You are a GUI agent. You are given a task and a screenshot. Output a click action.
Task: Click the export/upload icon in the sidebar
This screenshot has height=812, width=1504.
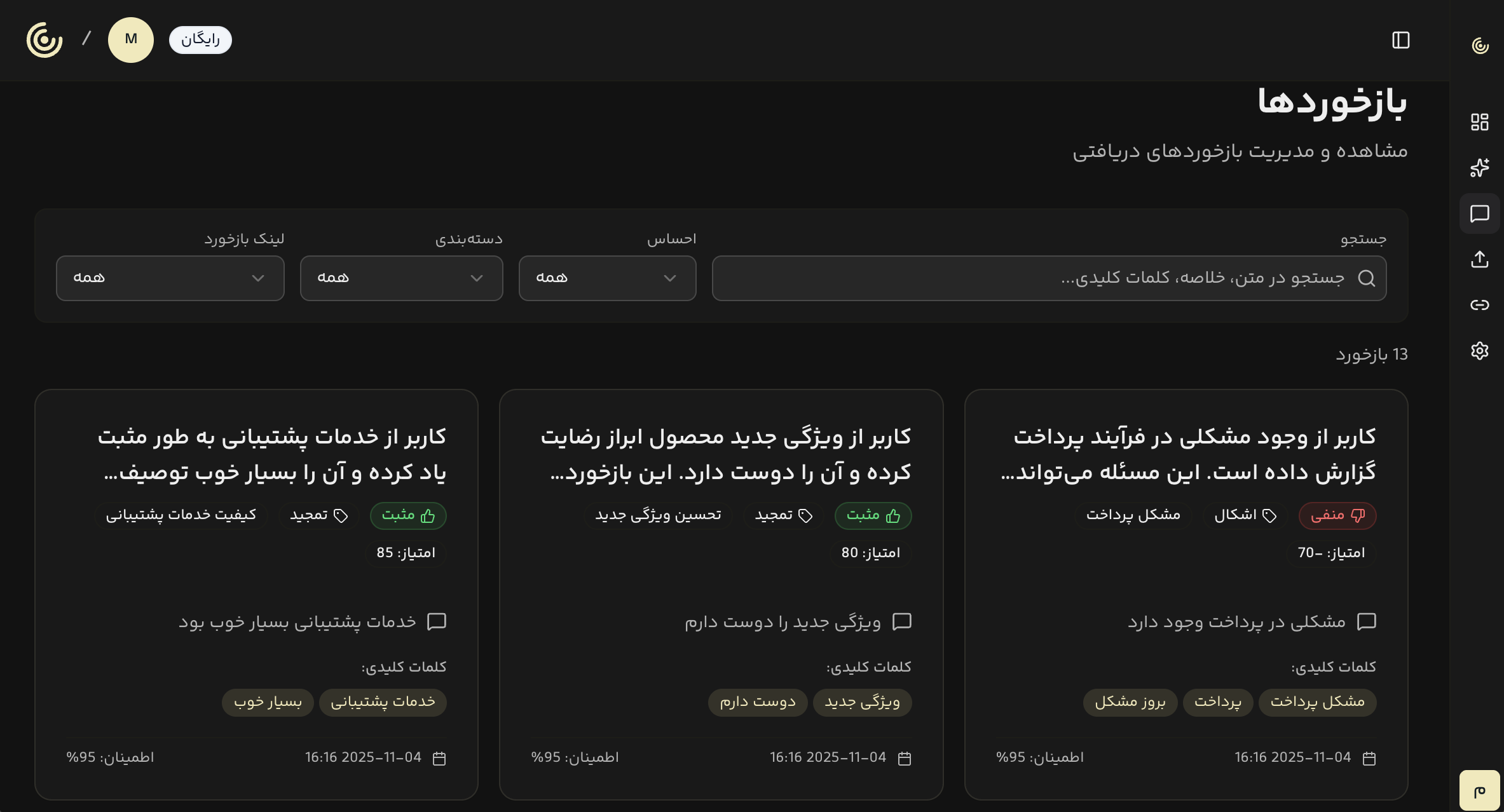1481,259
